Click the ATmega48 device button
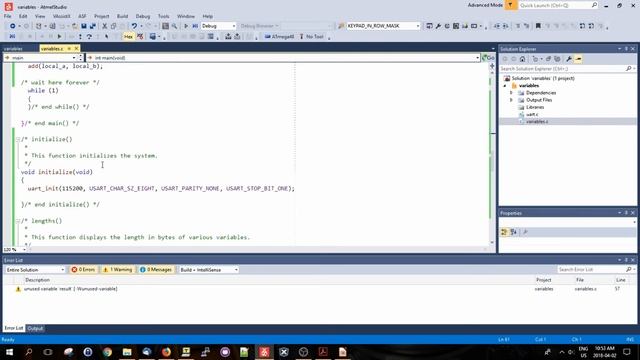The height and width of the screenshot is (360, 640). [280, 37]
